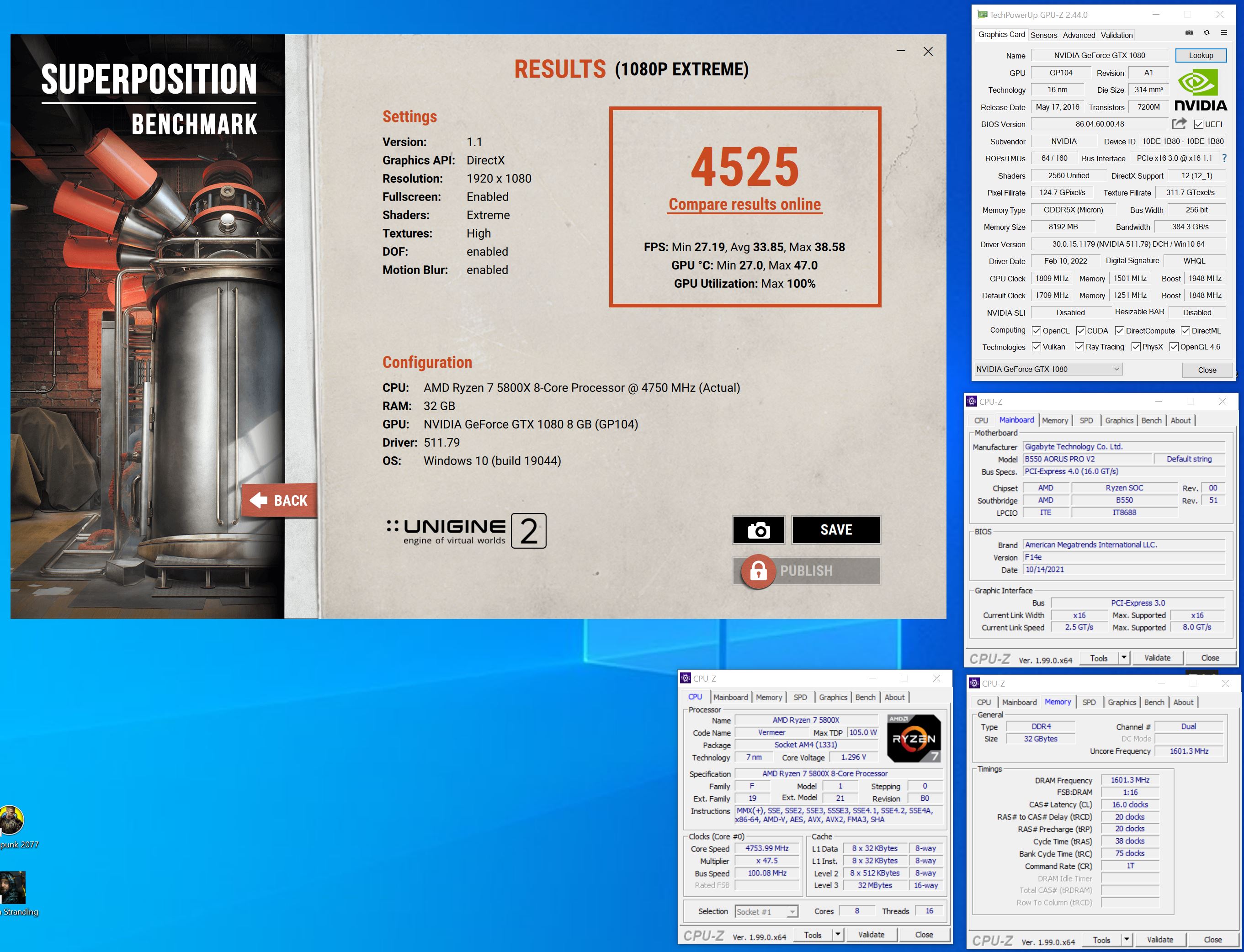Click the CPU-Z Memory window title icon
The image size is (1244, 952).
[x=975, y=683]
